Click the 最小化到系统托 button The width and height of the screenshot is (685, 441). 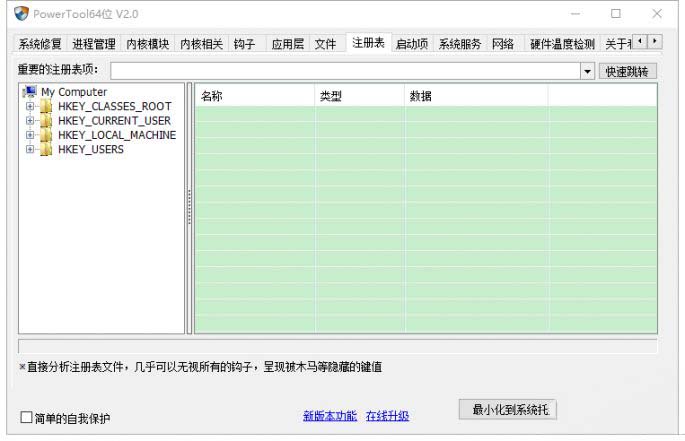508,409
